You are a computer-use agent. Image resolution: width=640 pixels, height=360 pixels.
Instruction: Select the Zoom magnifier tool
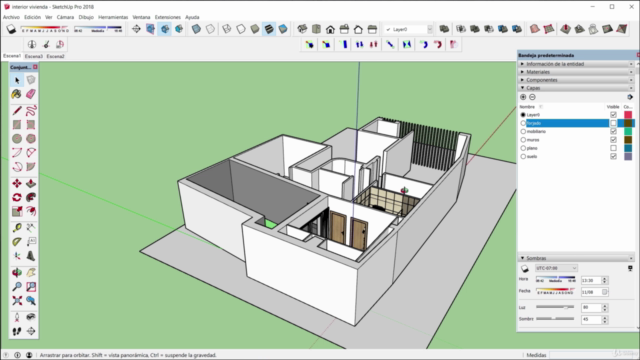[17, 287]
